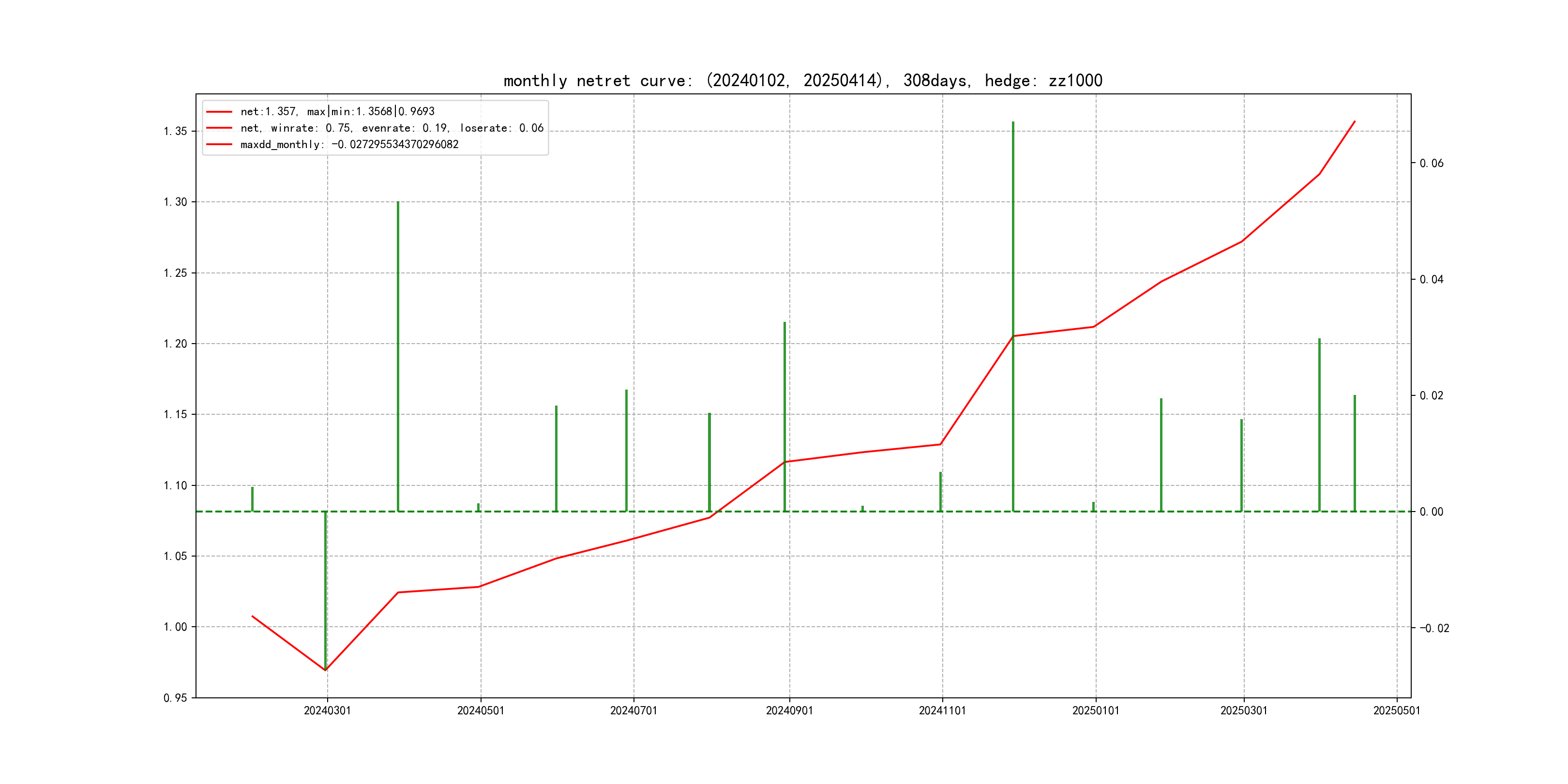This screenshot has width=1568, height=784.
Task: Click red line swatch beside first legend entry
Action: 219,111
